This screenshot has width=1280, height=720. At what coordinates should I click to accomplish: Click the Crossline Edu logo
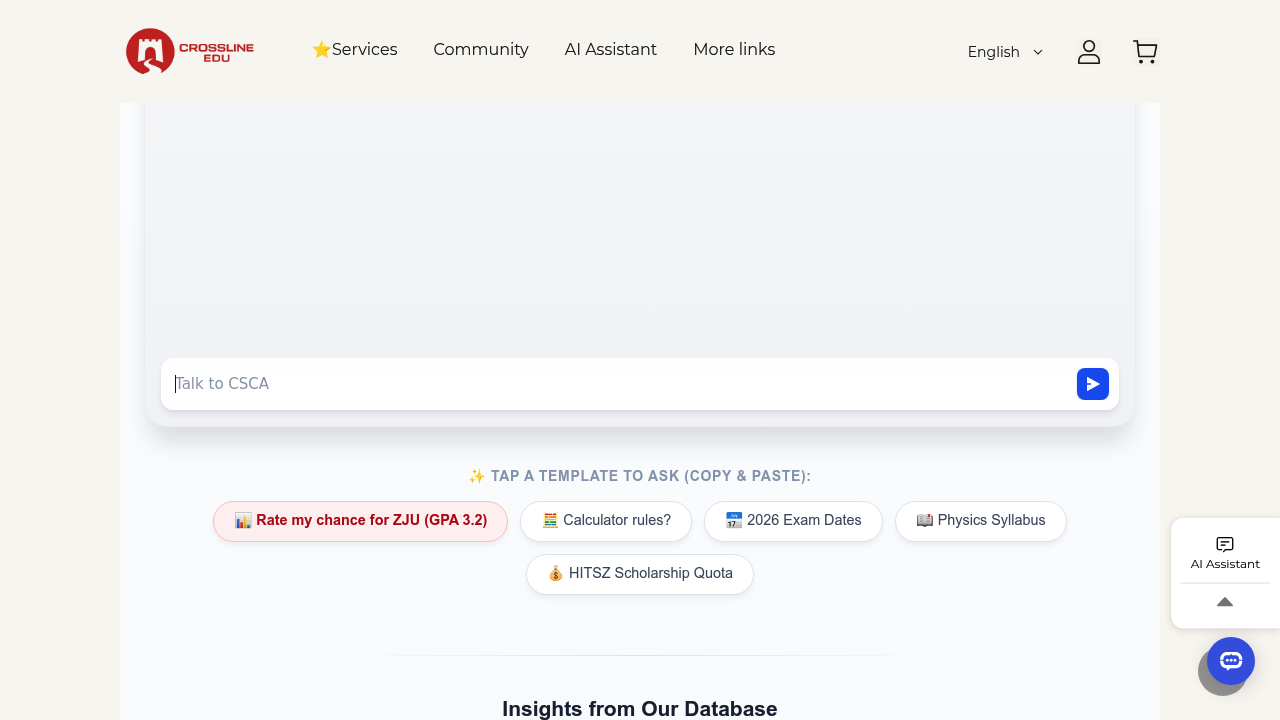click(190, 51)
